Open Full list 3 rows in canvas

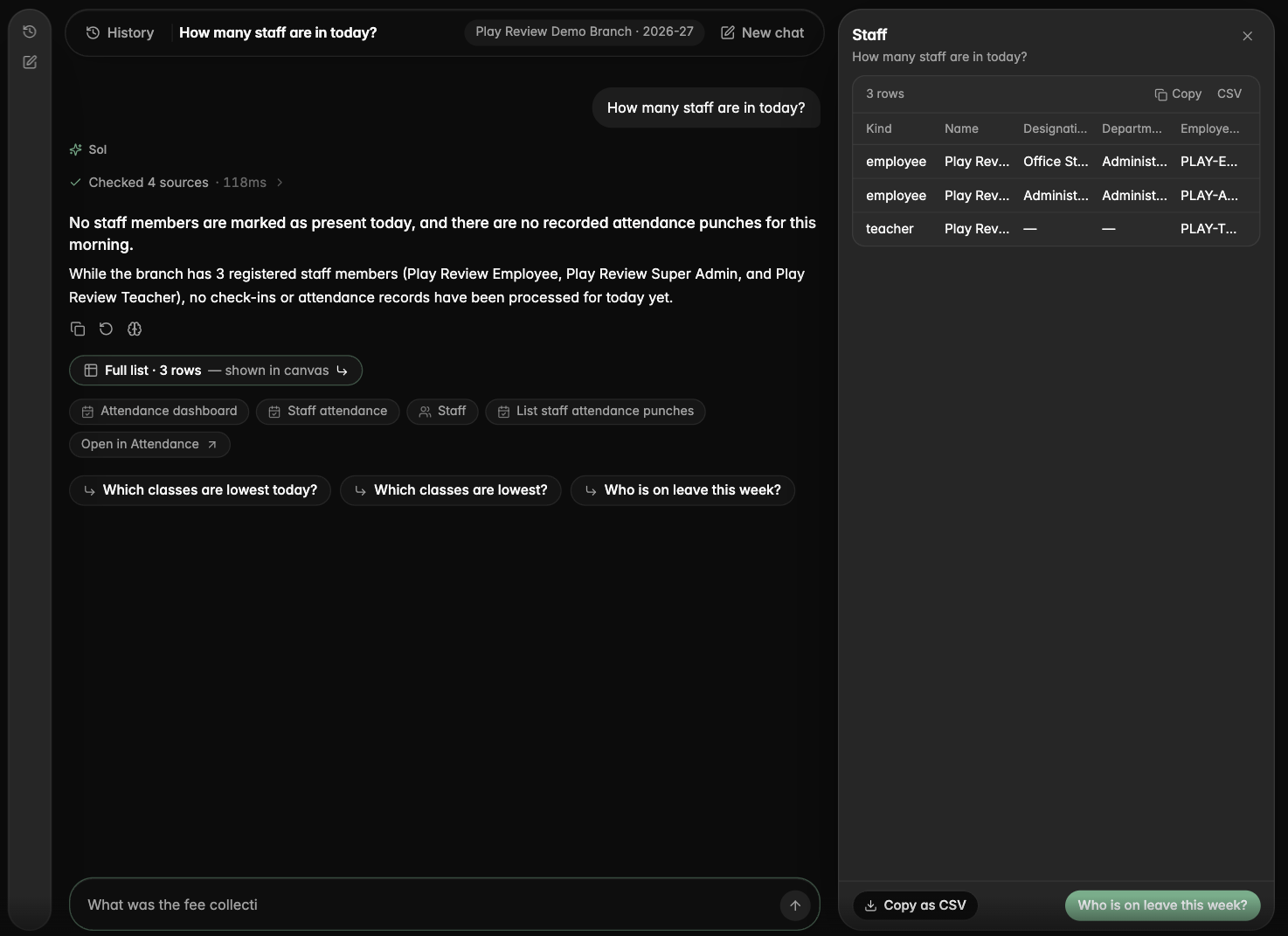click(x=216, y=371)
